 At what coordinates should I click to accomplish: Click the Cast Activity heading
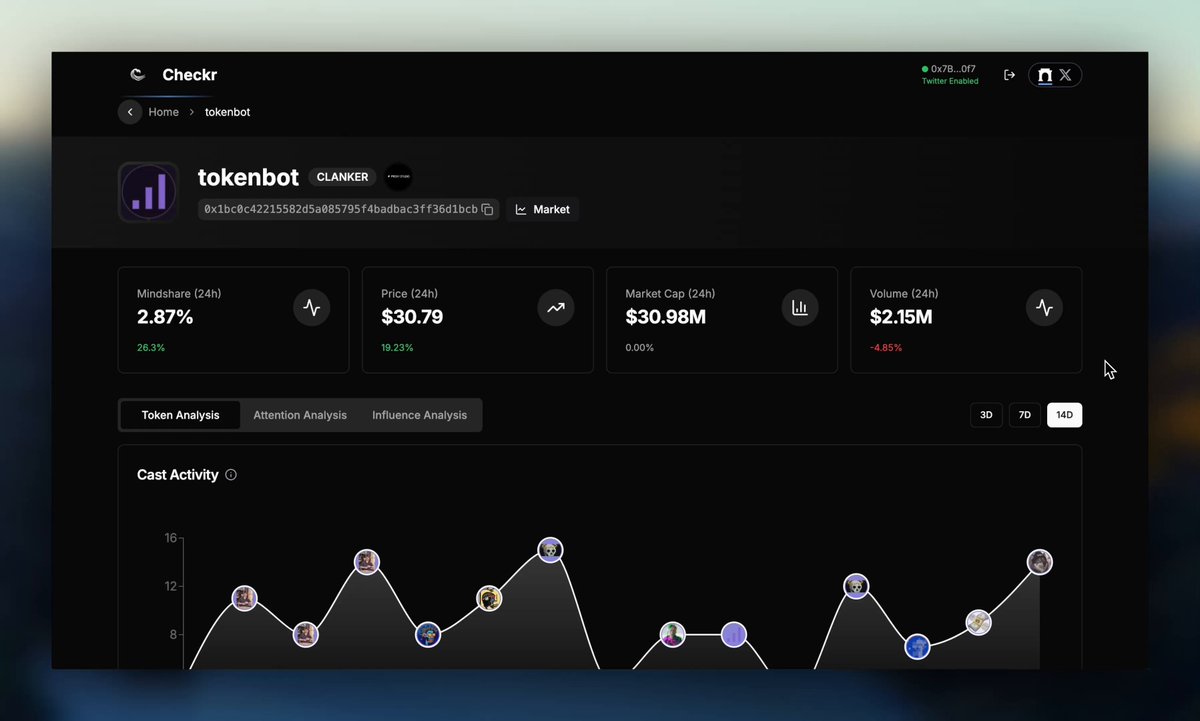pyautogui.click(x=178, y=475)
